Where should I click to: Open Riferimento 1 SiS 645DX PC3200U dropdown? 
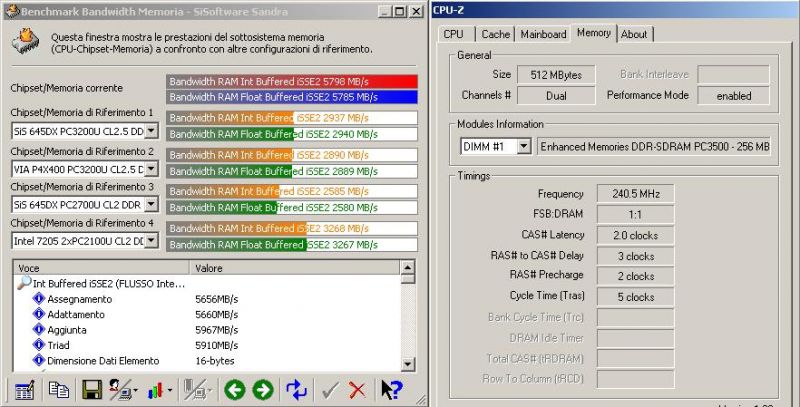tap(151, 131)
